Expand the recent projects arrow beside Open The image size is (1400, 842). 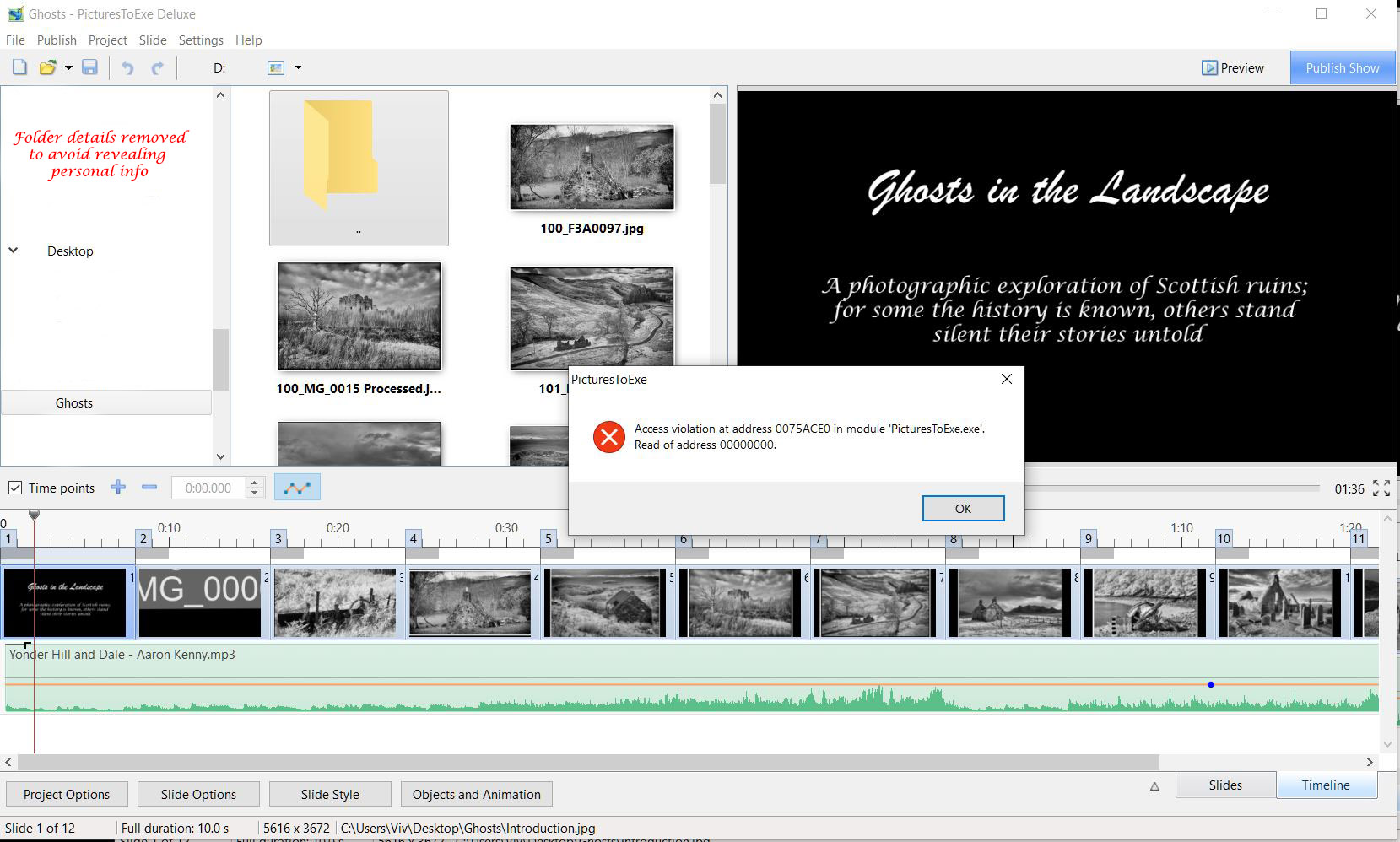click(x=68, y=67)
